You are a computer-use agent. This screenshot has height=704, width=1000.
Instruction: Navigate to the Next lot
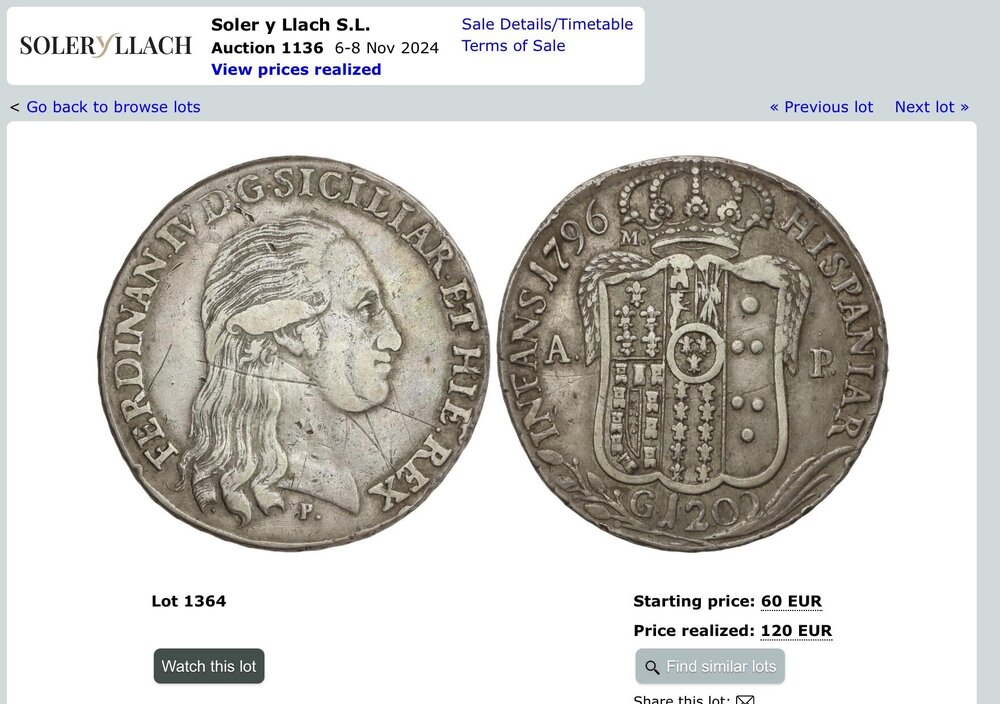click(932, 107)
